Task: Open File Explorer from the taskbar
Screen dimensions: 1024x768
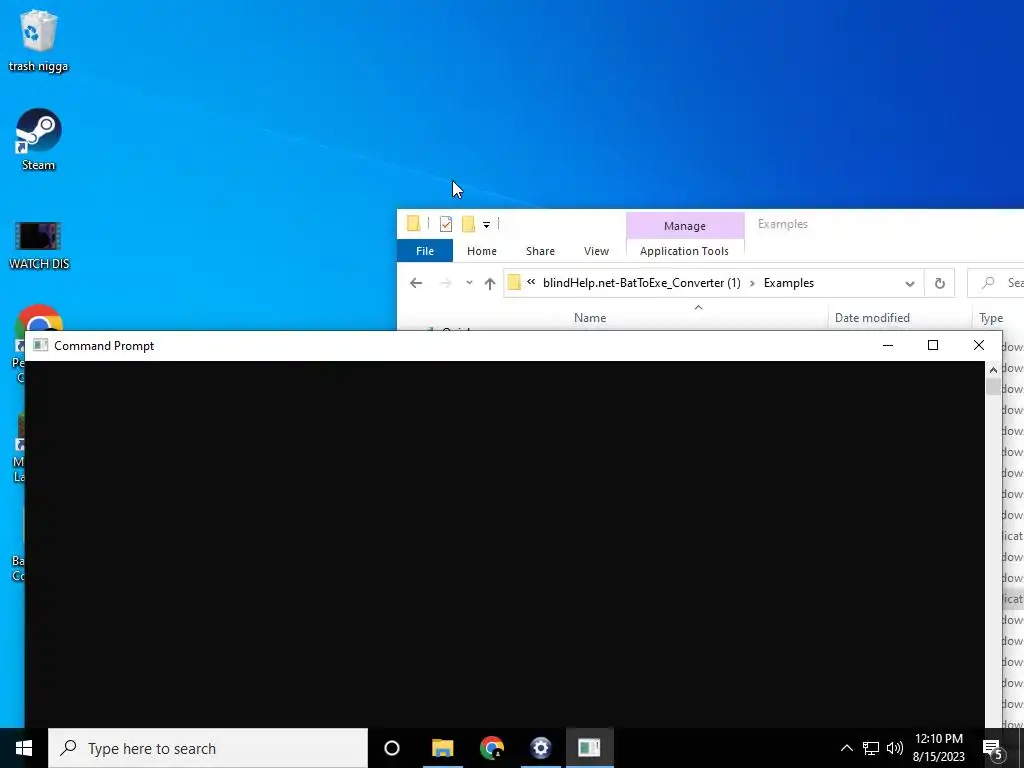Action: coord(442,748)
